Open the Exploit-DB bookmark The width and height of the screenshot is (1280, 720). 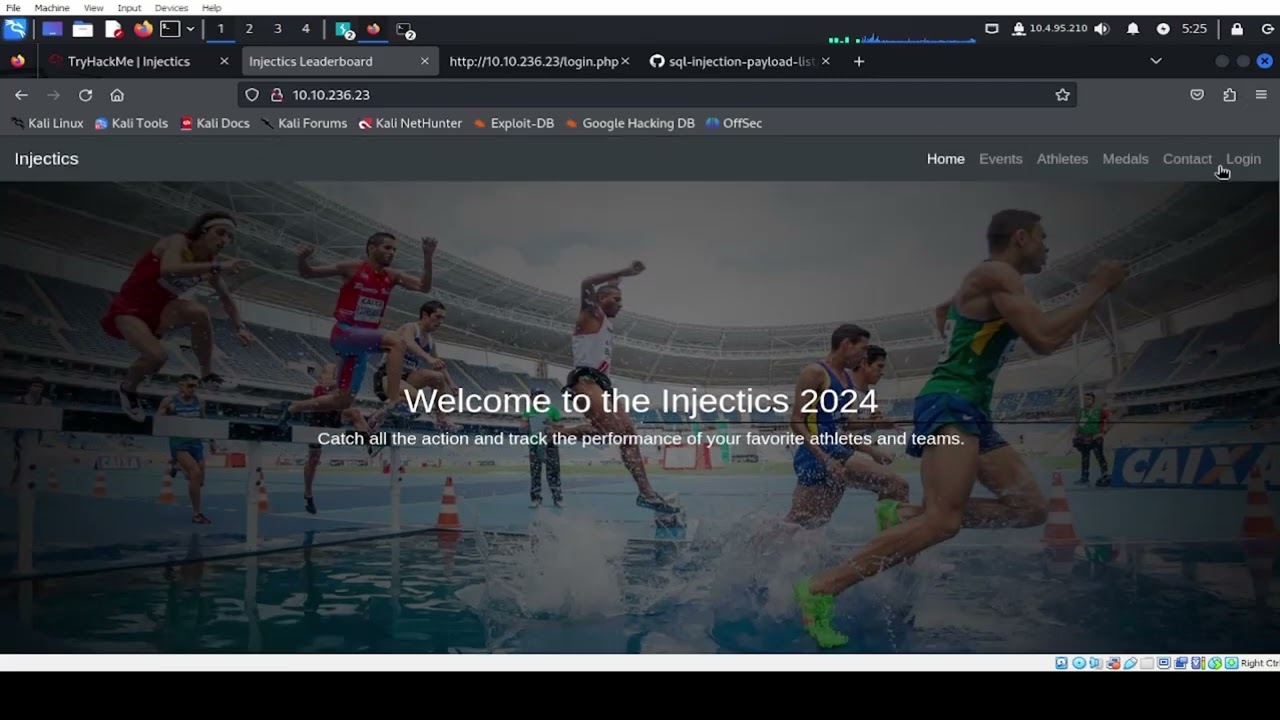pyautogui.click(x=513, y=123)
